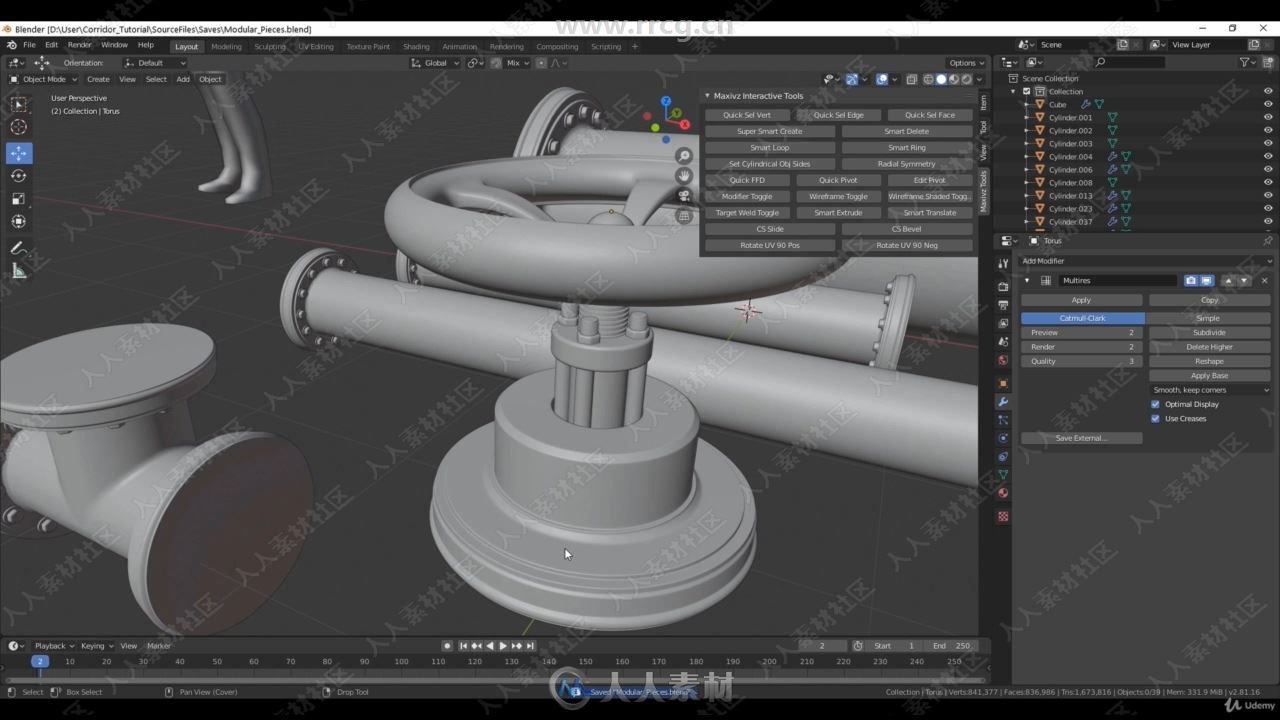Select the Rotate tool

[x=18, y=176]
